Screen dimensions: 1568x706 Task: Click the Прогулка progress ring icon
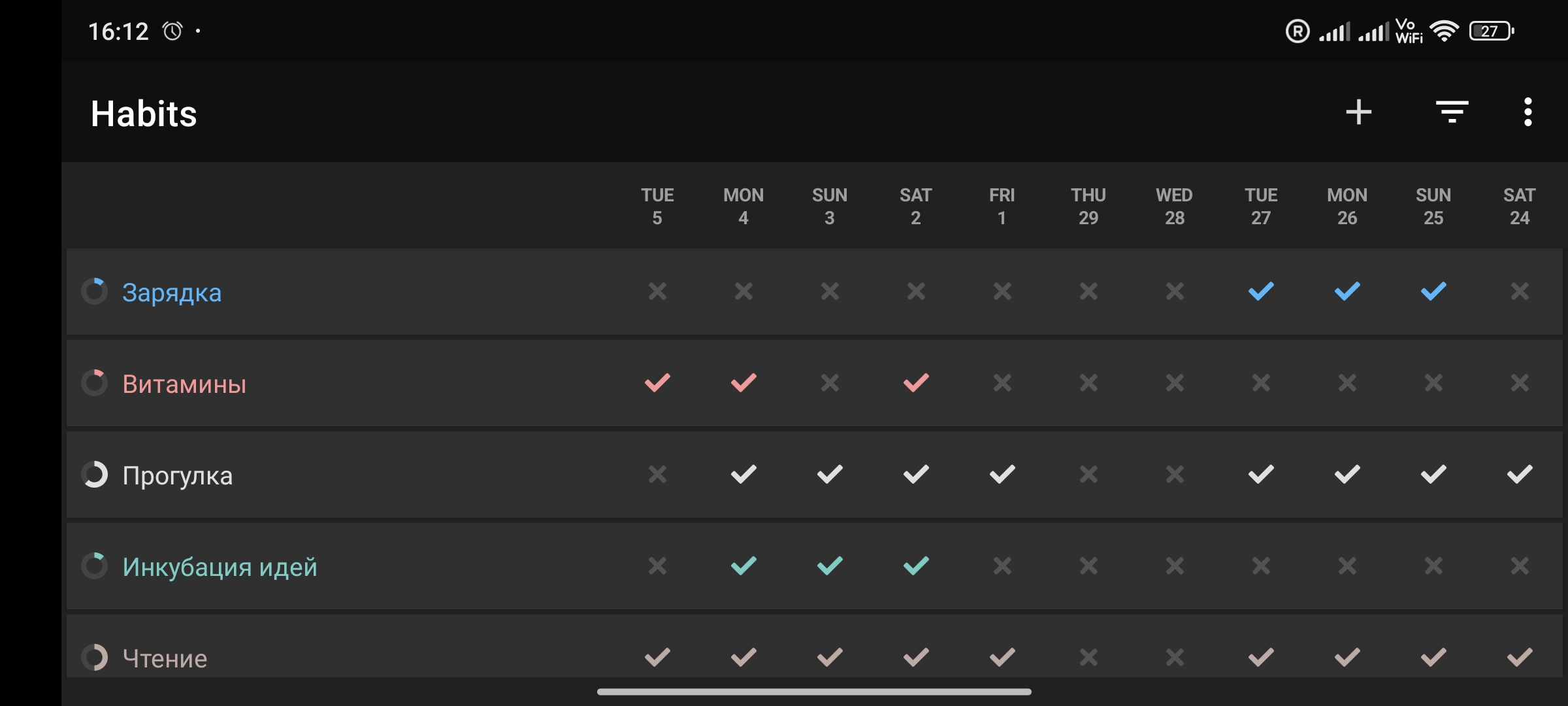click(95, 475)
